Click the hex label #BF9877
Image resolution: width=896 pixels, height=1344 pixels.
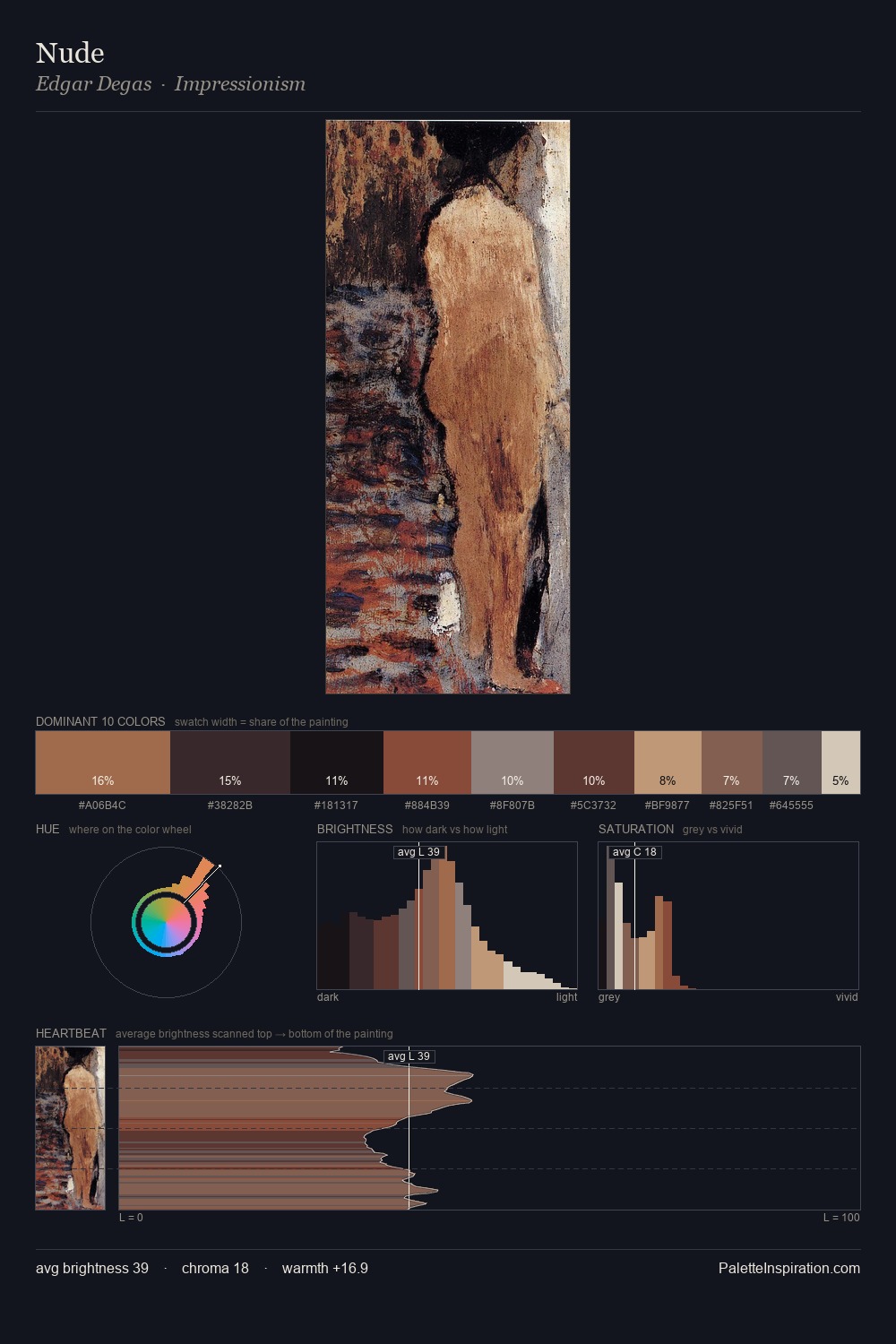pos(668,806)
